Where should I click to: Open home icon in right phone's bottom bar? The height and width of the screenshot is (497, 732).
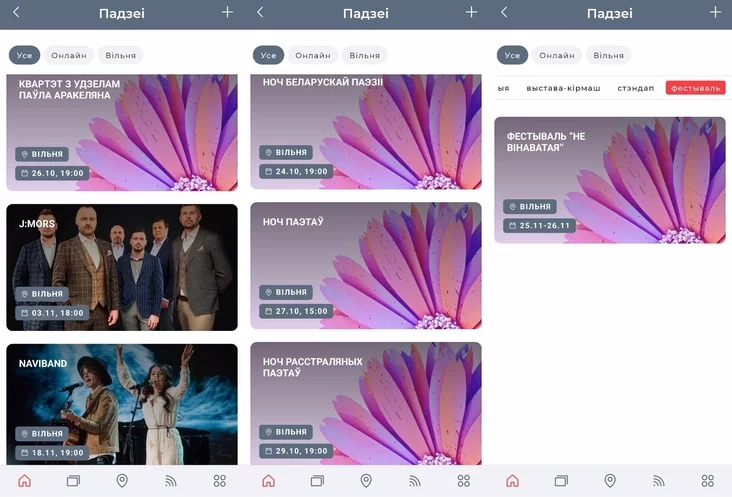coord(513,481)
